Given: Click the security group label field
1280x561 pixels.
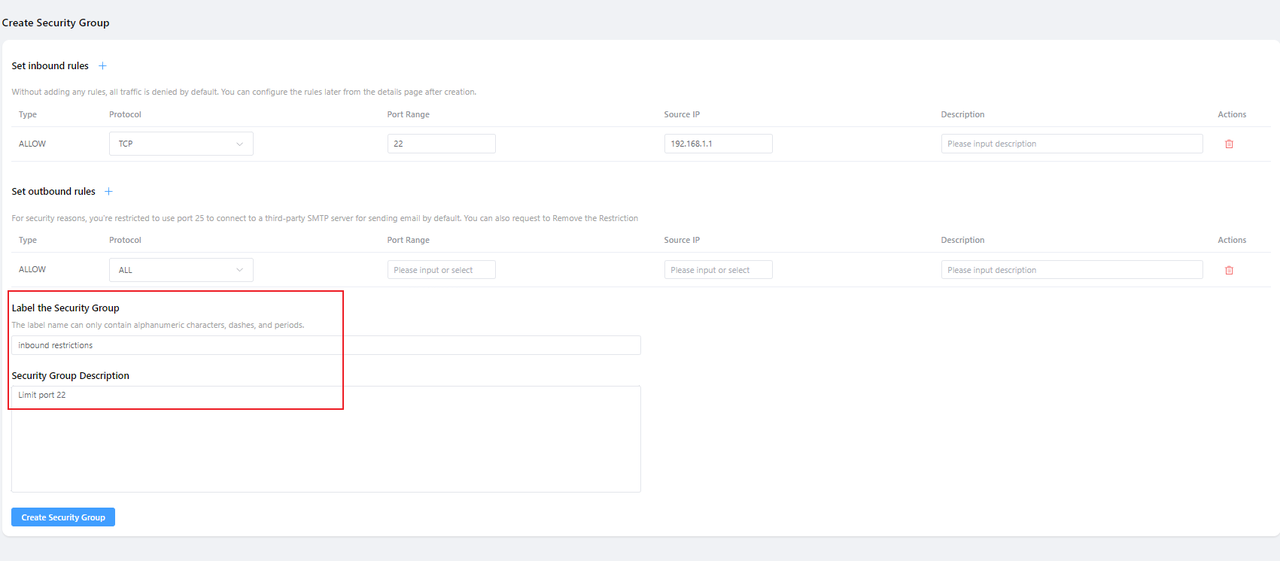Looking at the screenshot, I should click(326, 345).
